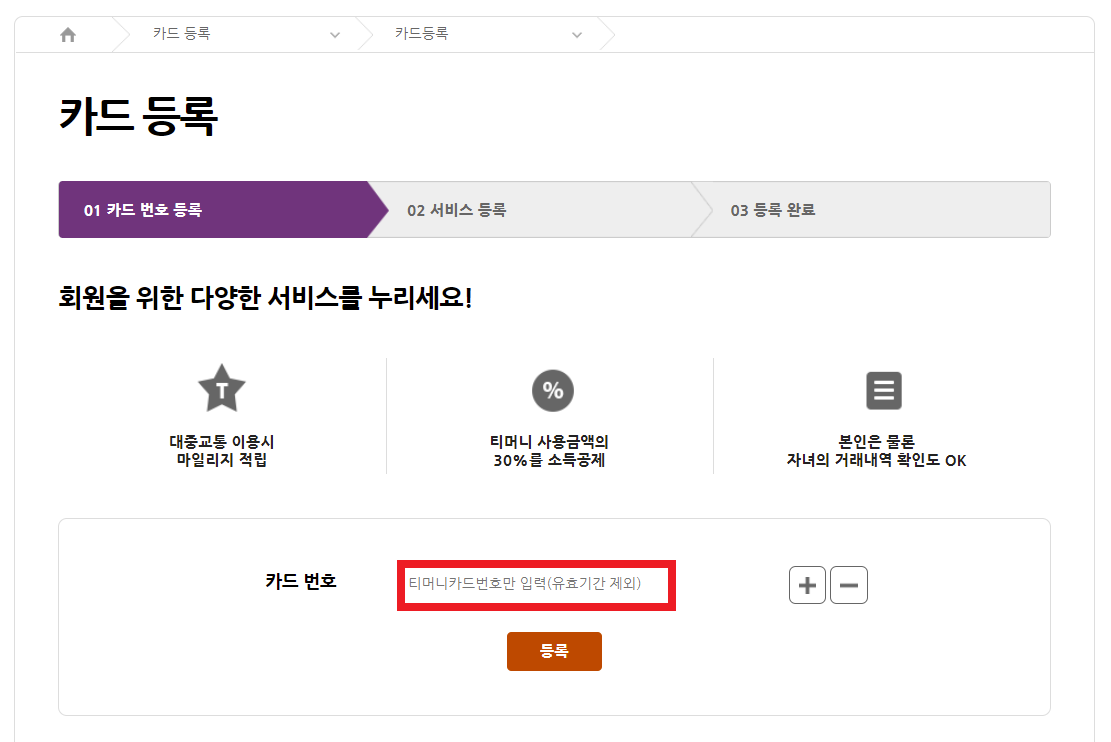The height and width of the screenshot is (742, 1111).
Task: Remove card number field with minus button
Action: coord(849,585)
